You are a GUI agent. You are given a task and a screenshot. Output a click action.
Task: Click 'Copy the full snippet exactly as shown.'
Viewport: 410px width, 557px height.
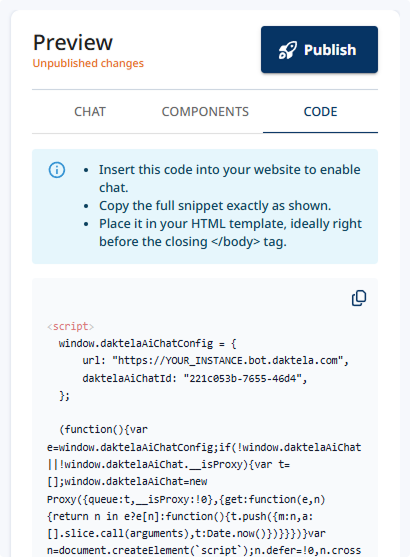[215, 206]
